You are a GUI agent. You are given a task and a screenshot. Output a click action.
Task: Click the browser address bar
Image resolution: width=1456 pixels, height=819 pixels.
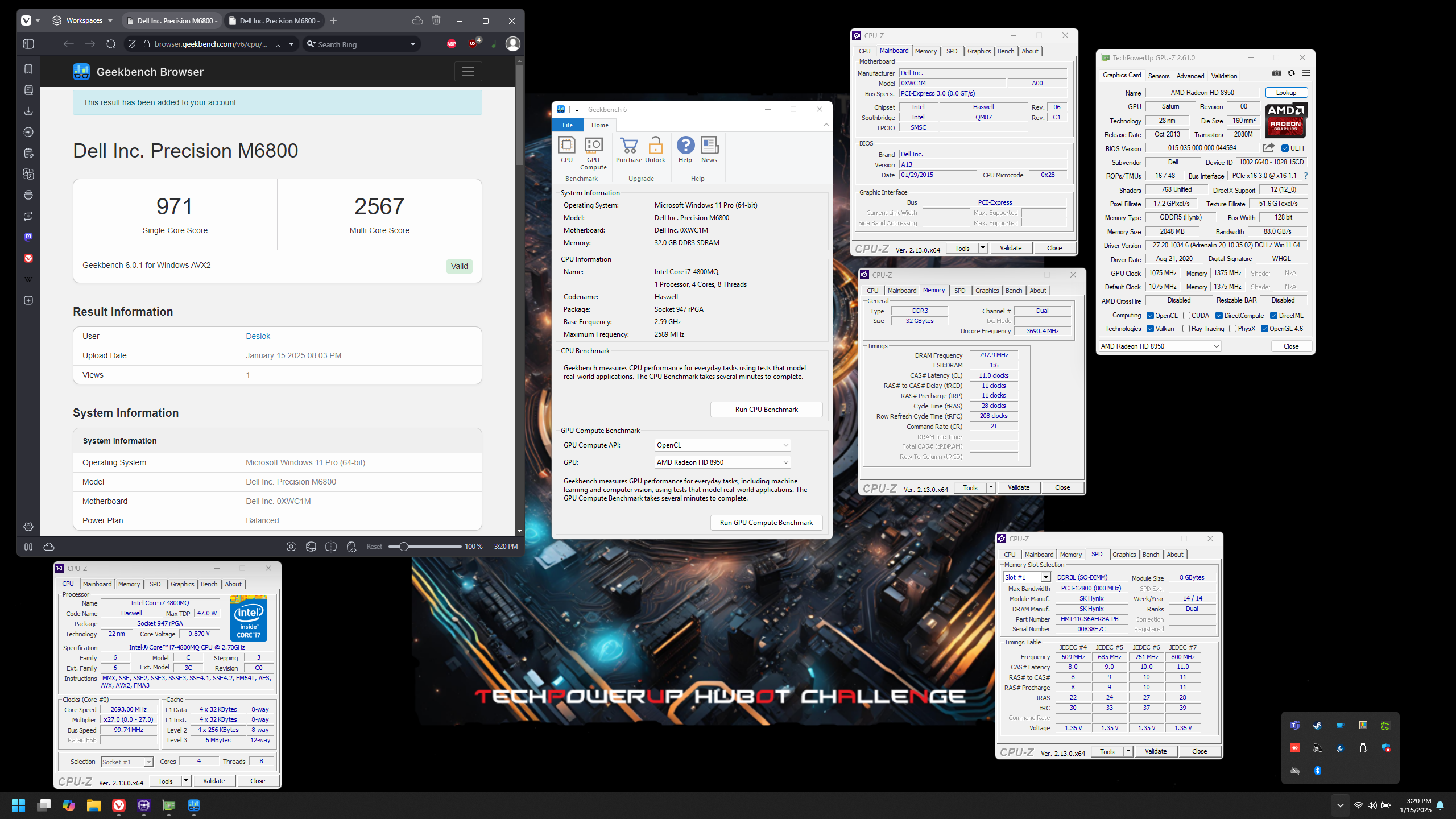[210, 44]
